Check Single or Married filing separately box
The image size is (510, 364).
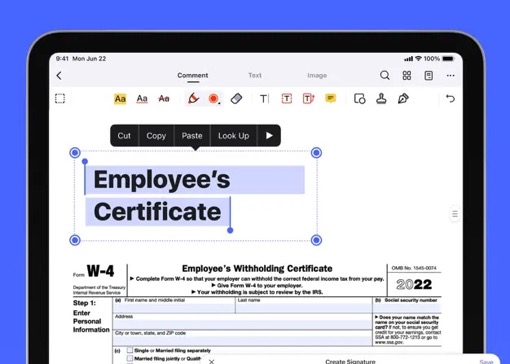click(130, 350)
